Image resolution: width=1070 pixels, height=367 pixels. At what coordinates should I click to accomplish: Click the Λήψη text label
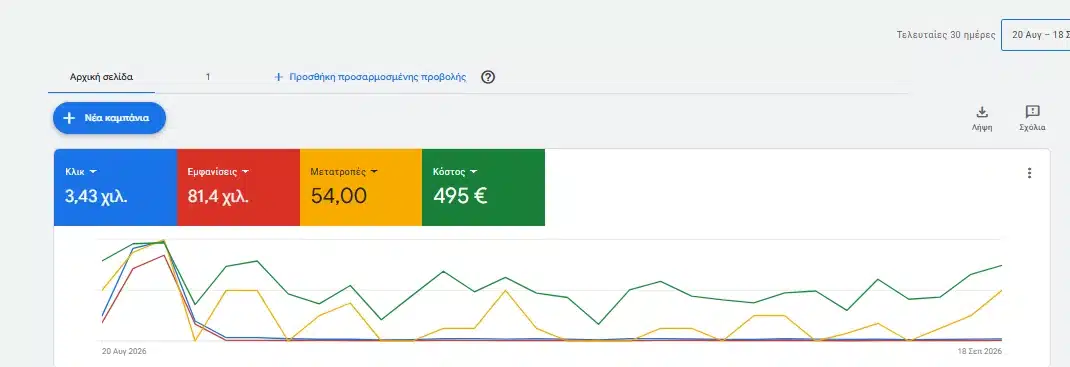[982, 128]
